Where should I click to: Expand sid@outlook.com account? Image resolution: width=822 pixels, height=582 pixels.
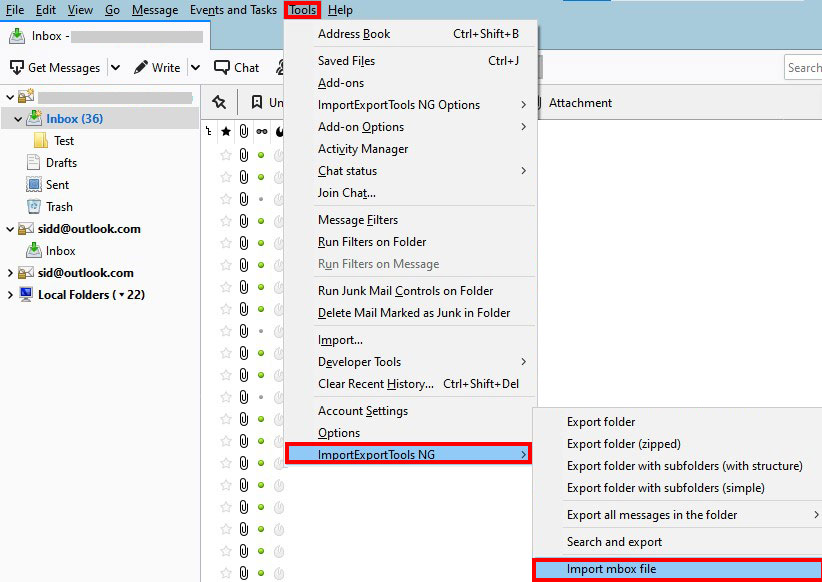coord(10,273)
